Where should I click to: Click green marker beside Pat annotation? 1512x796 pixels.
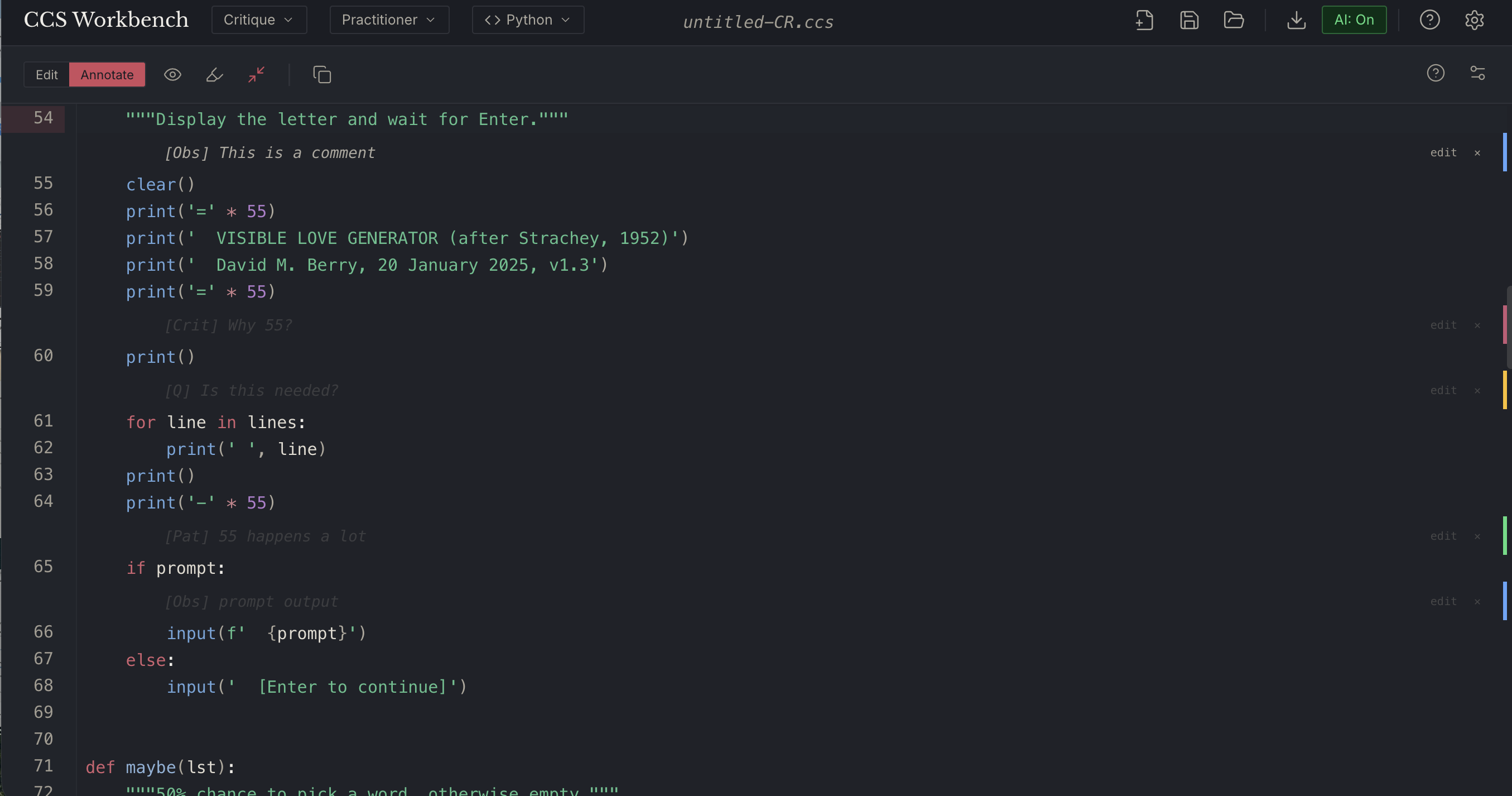(1504, 535)
